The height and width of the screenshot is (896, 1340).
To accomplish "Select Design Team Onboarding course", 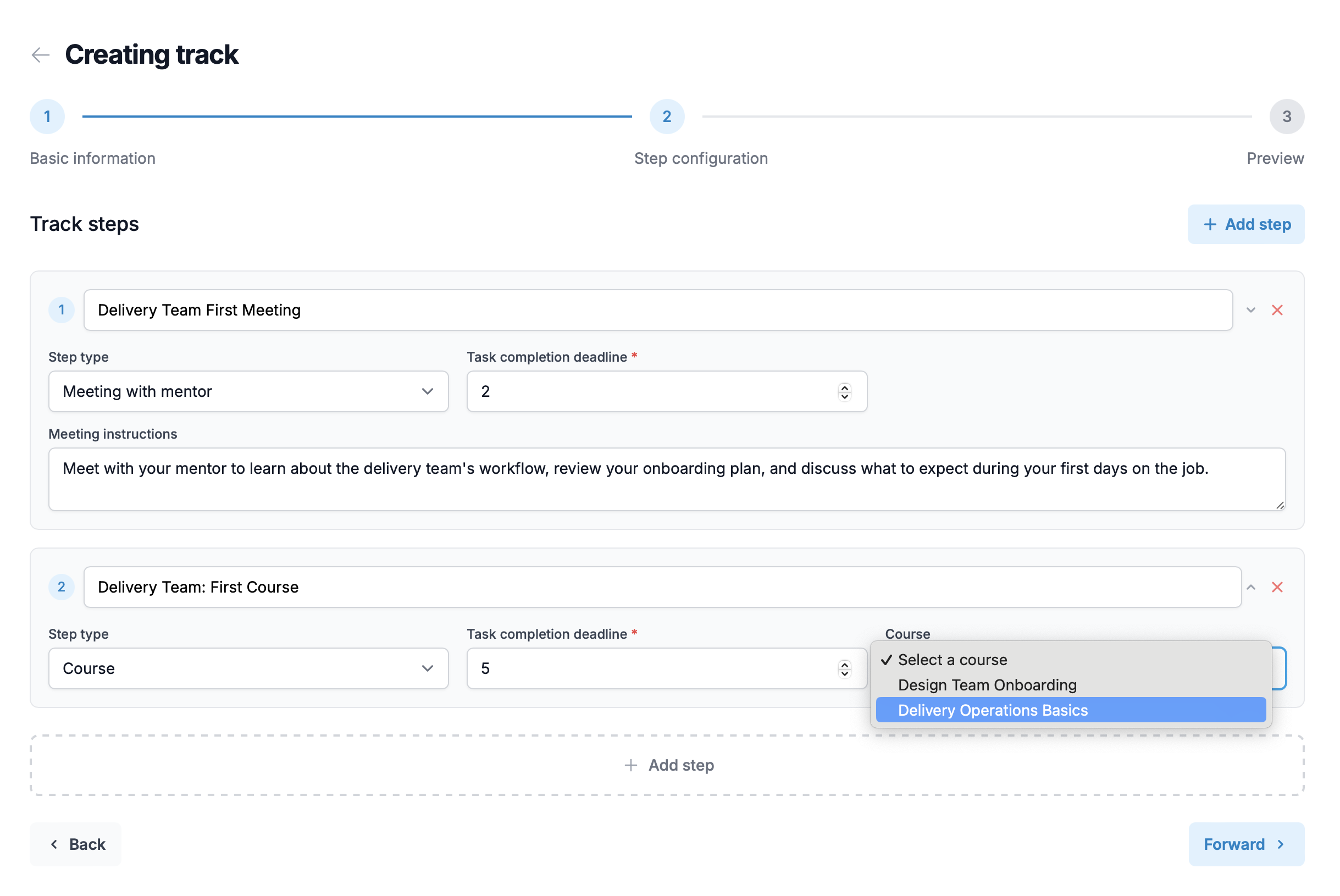I will [1070, 684].
